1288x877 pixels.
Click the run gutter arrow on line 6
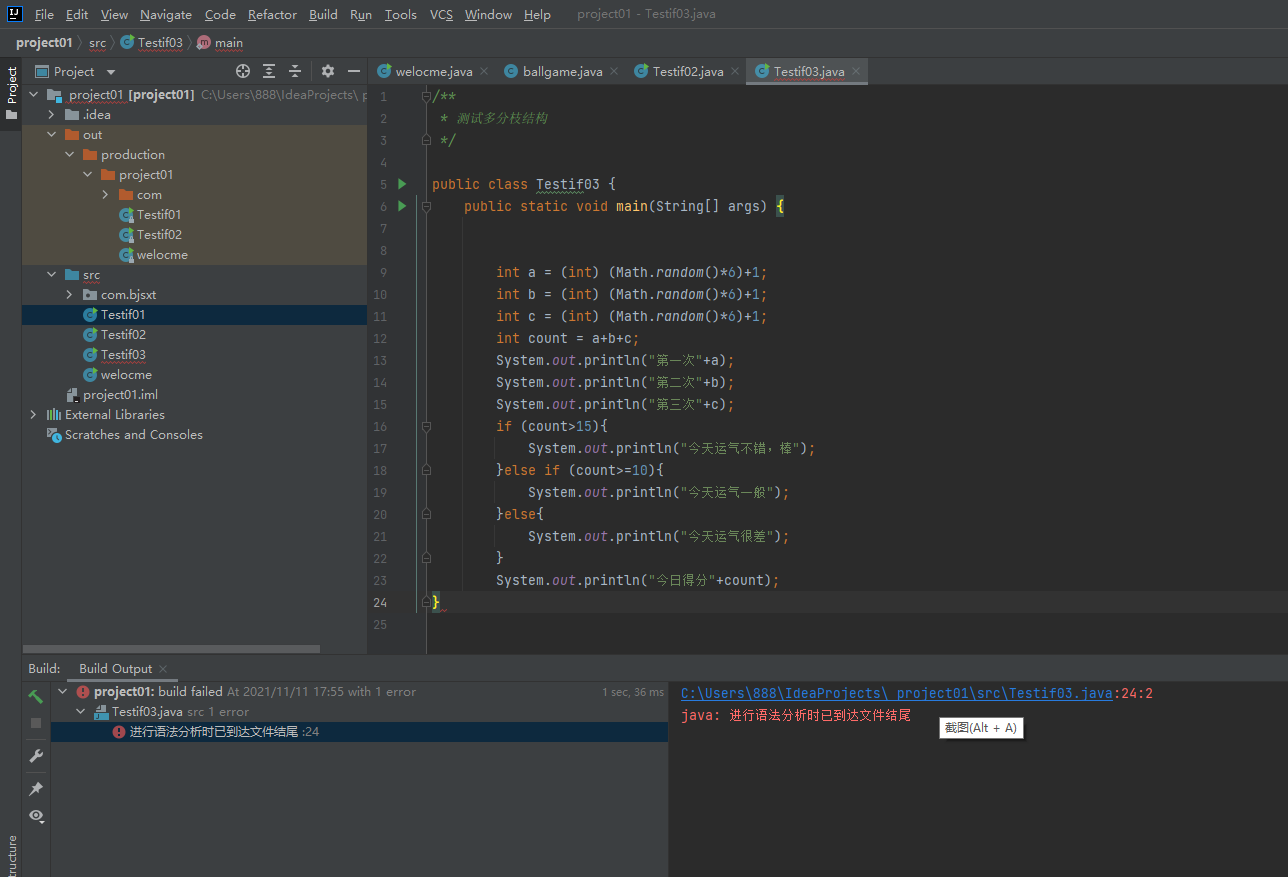tap(402, 206)
